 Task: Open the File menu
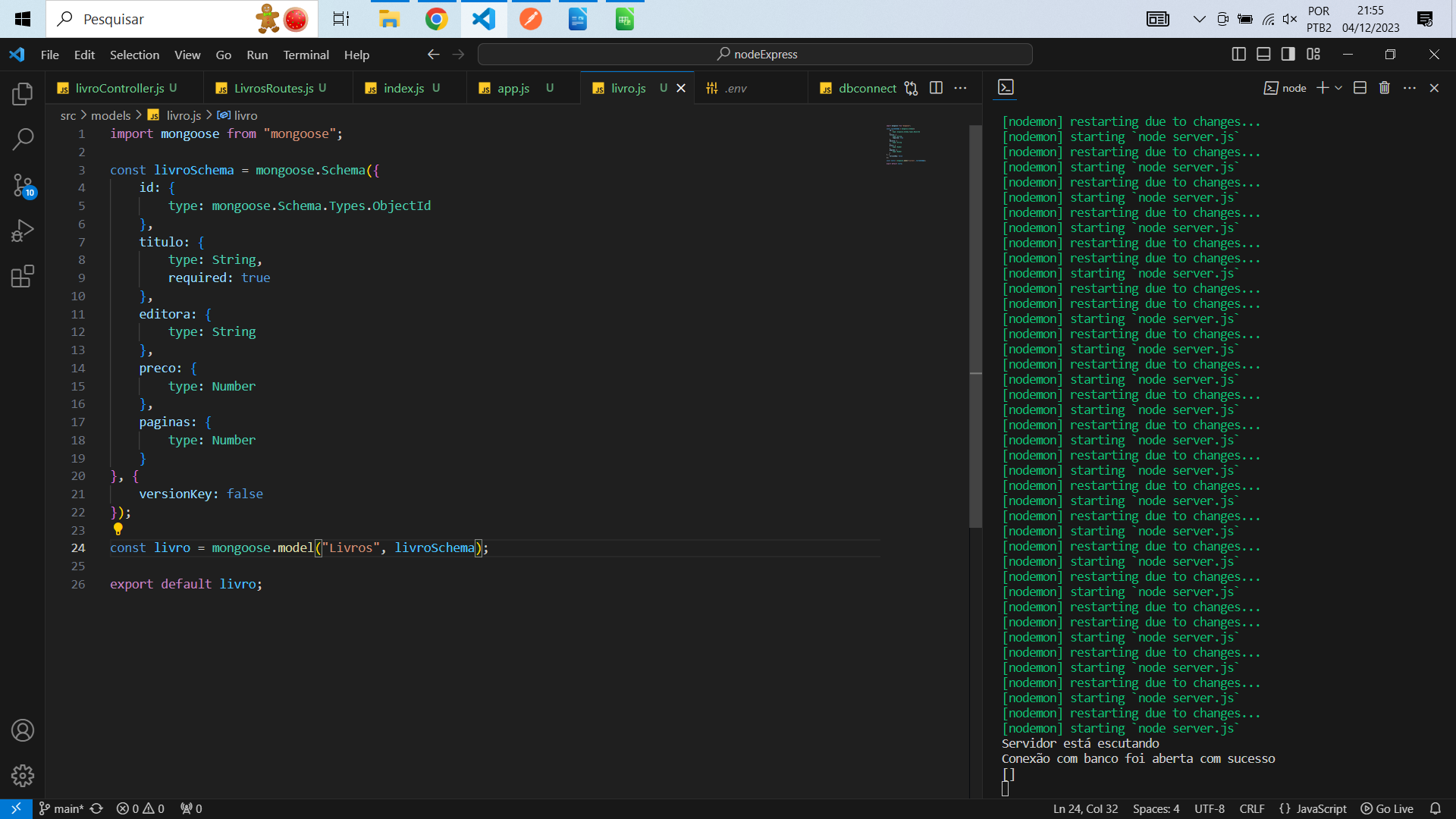(x=50, y=55)
